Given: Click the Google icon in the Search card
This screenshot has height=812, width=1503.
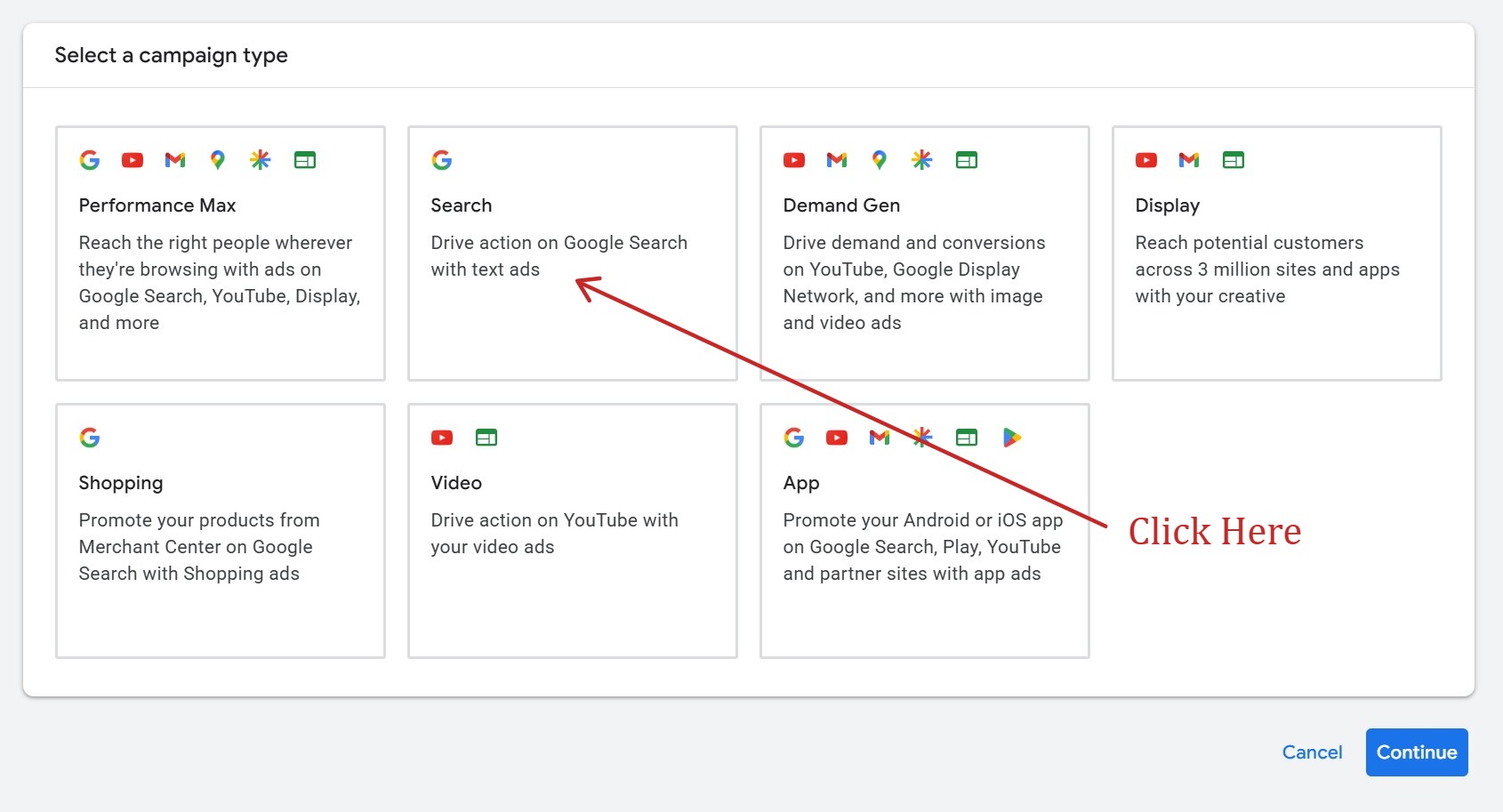Looking at the screenshot, I should click(x=442, y=160).
